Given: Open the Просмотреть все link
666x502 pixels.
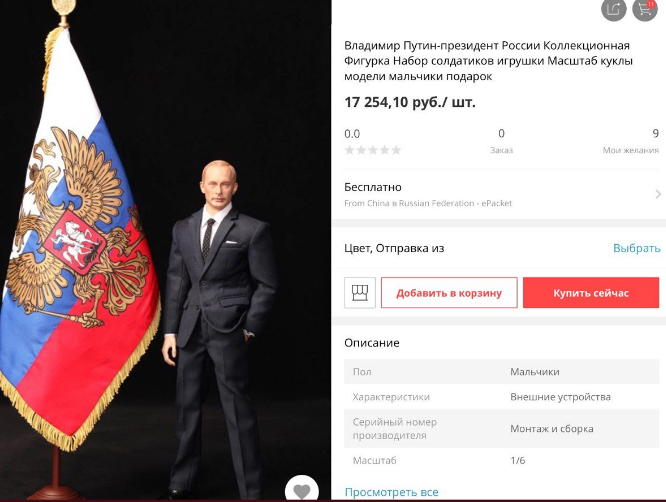Looking at the screenshot, I should click(391, 492).
